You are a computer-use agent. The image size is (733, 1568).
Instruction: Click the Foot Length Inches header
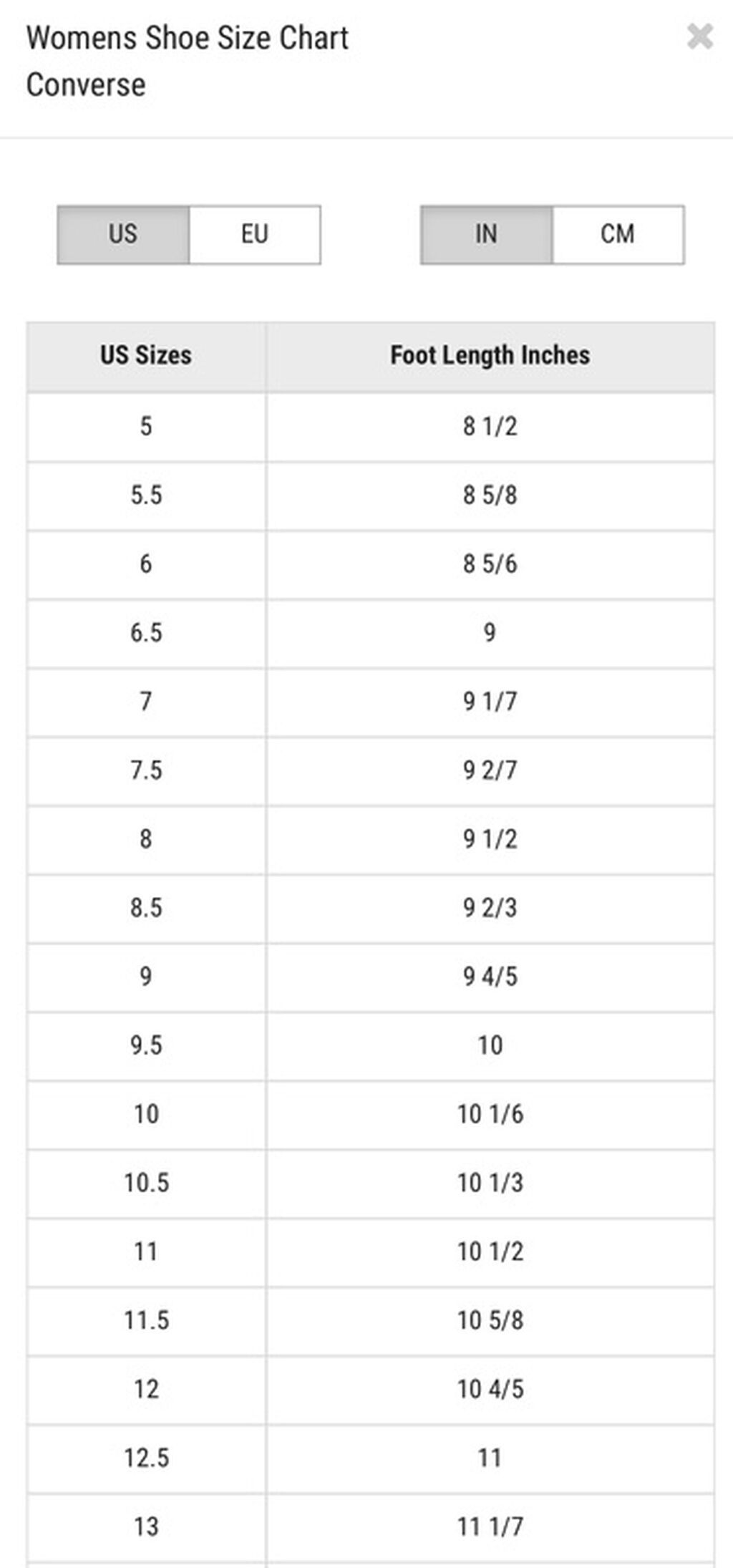coord(490,356)
